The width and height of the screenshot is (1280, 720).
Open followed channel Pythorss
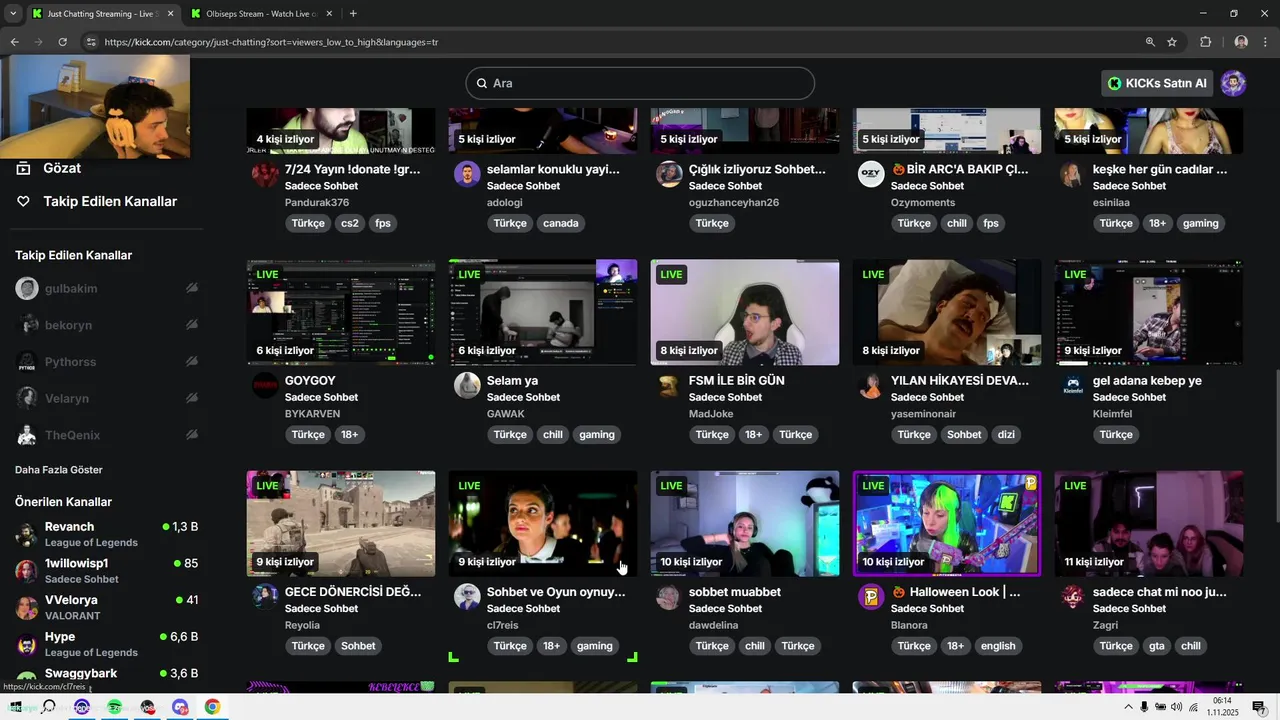106,362
